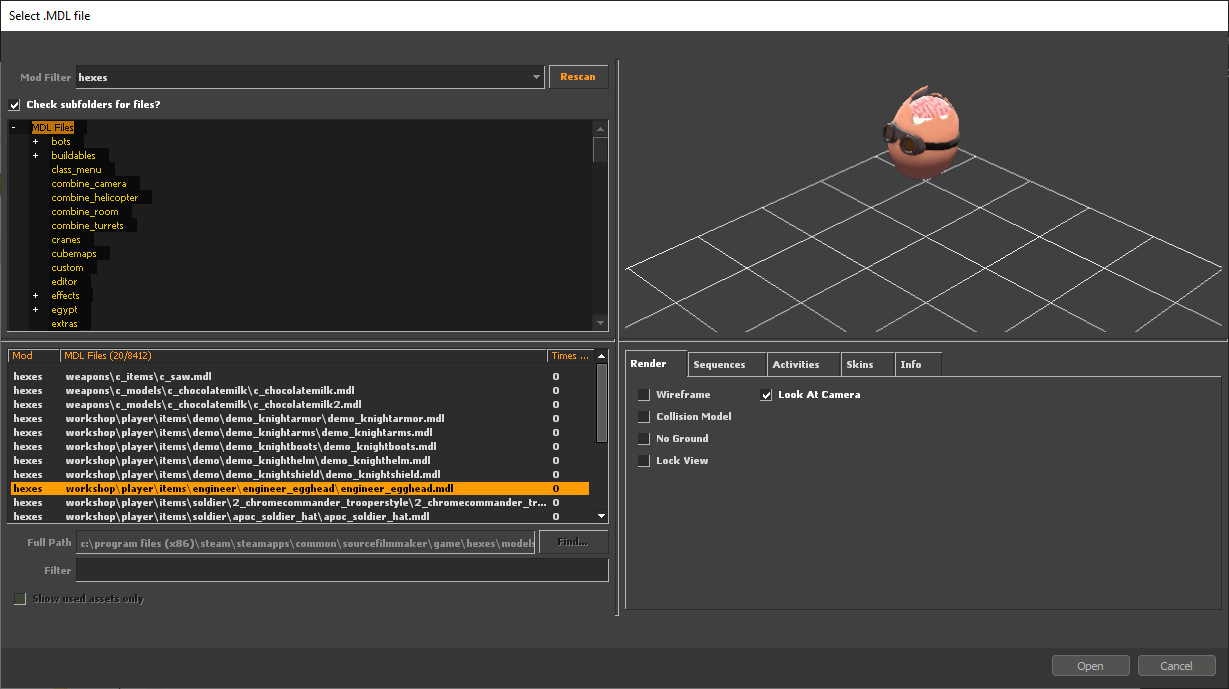The image size is (1229, 689).
Task: Switch to the Sequences tab
Action: pos(727,365)
